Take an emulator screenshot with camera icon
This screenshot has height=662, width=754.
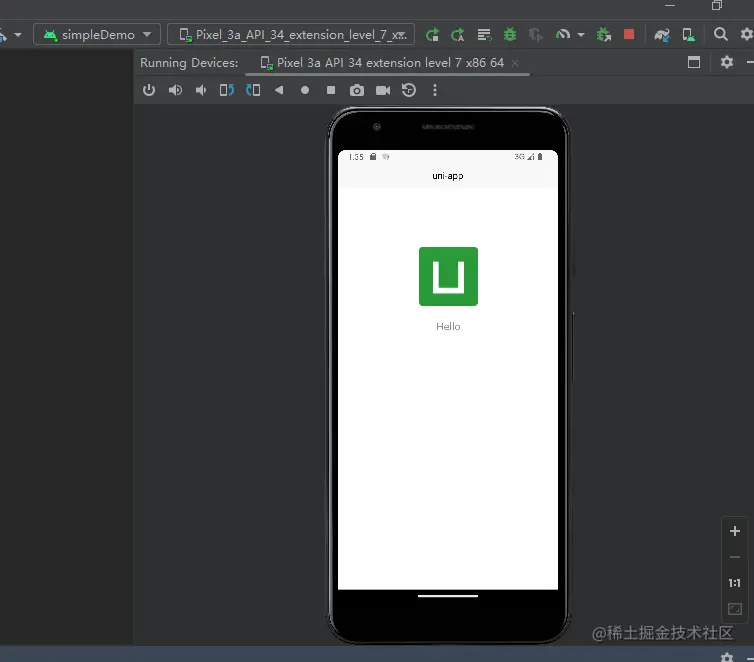tap(357, 90)
